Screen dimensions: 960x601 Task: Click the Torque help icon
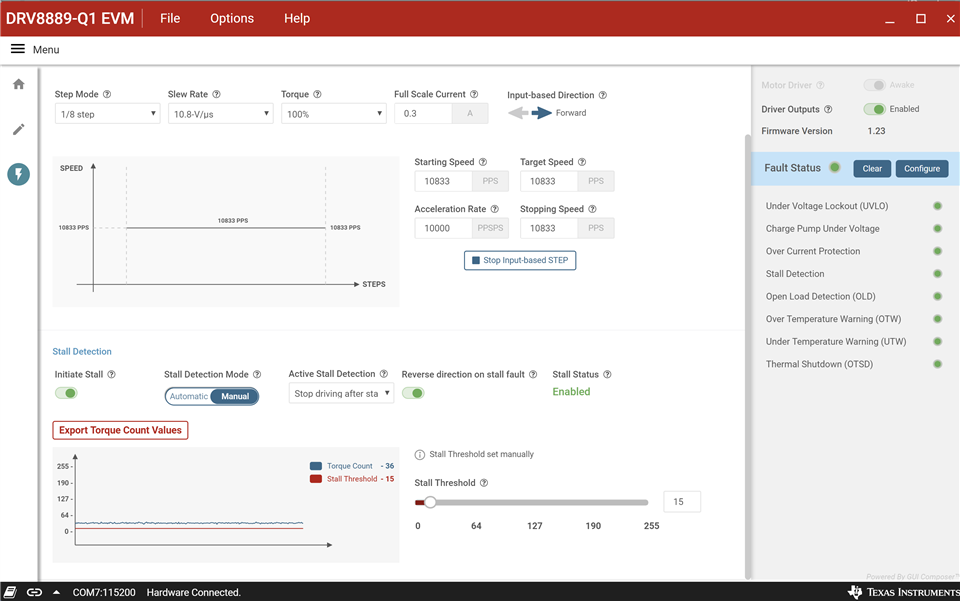click(x=317, y=94)
